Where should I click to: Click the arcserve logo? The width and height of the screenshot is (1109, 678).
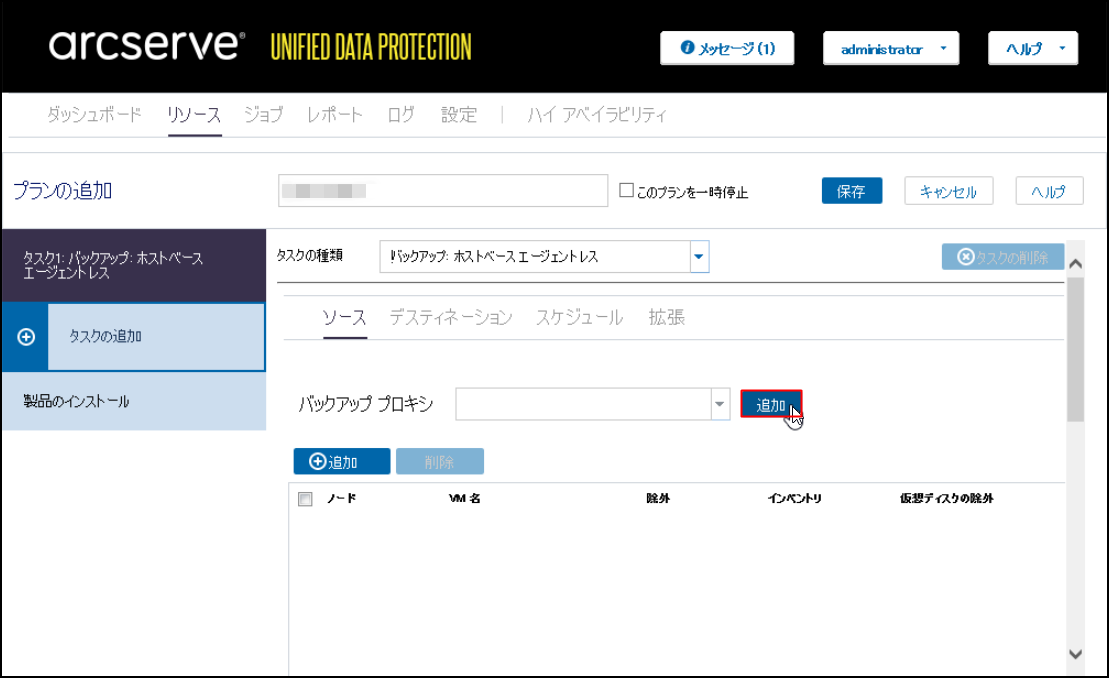point(146,46)
